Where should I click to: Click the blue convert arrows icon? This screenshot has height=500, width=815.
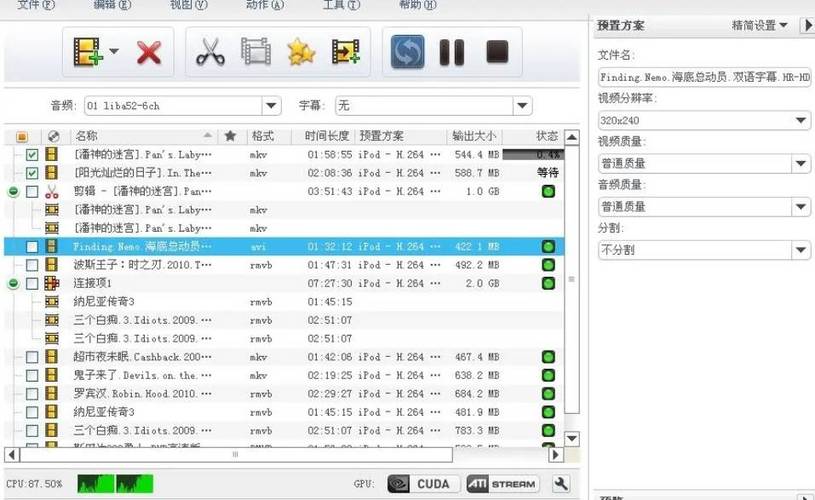(407, 53)
